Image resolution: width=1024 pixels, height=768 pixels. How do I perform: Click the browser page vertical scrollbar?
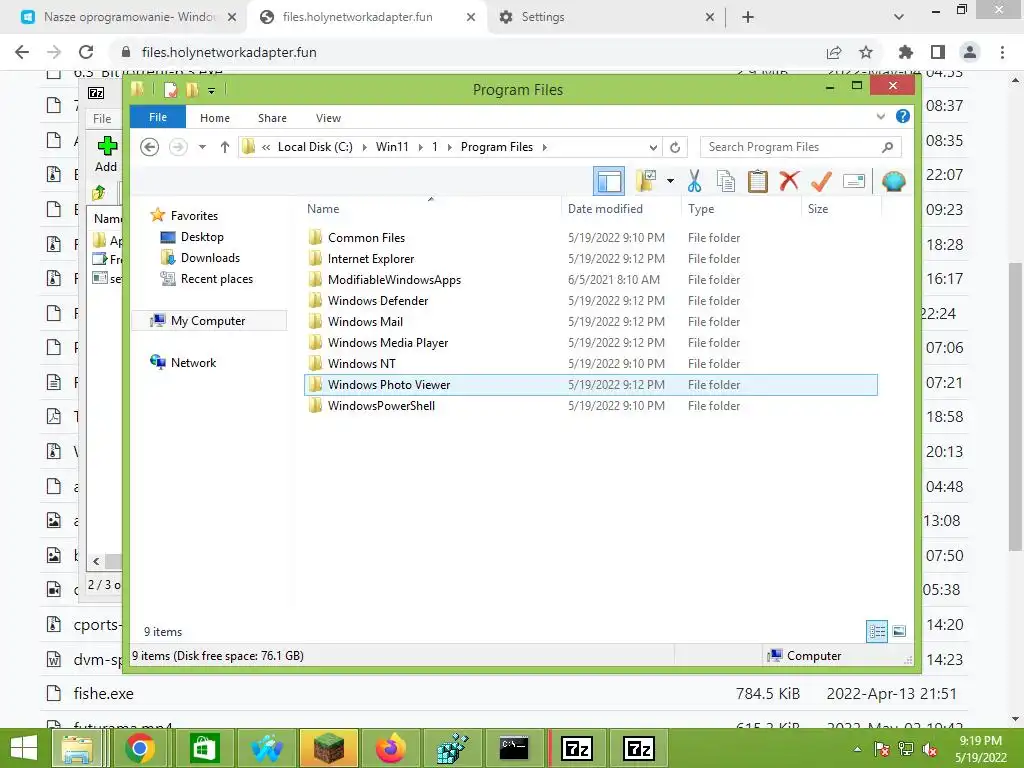coord(1015,406)
